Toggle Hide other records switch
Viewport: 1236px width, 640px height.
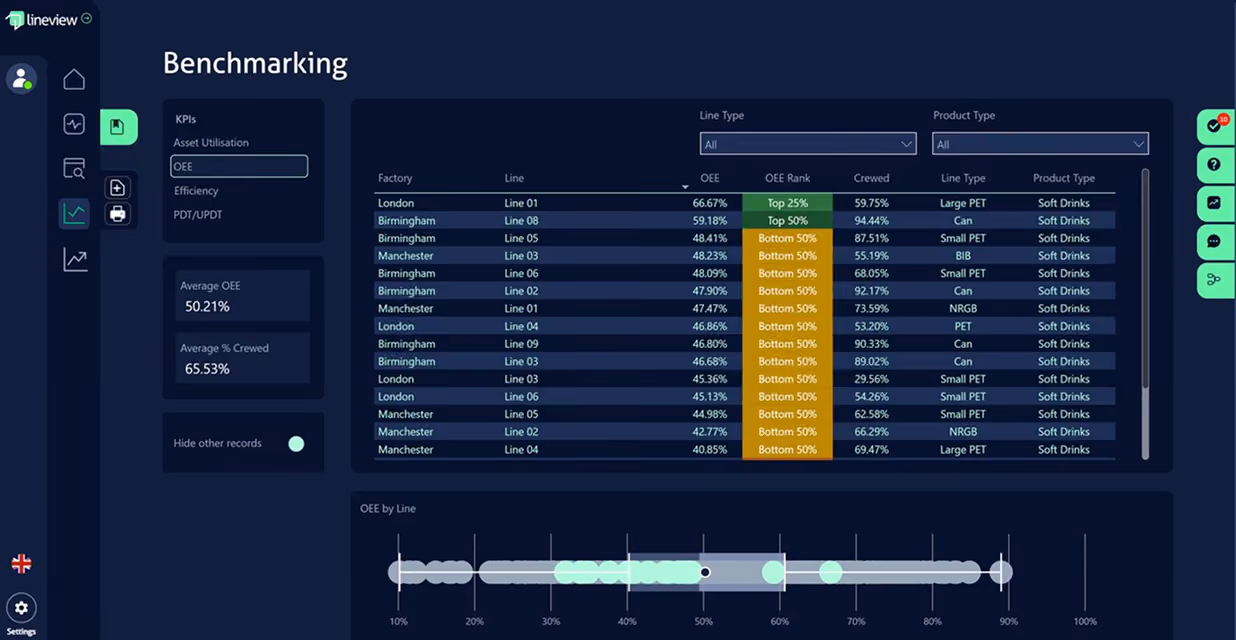click(x=296, y=444)
